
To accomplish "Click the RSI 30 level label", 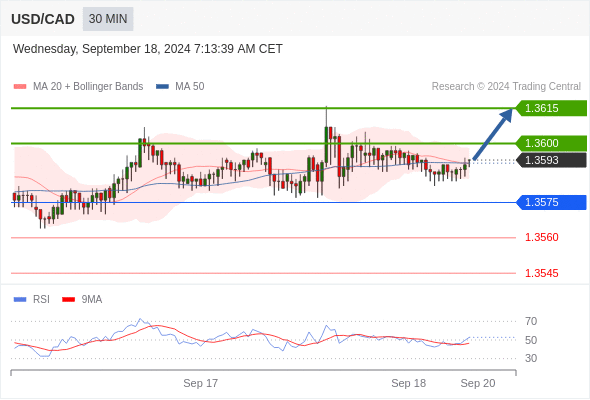I will (x=531, y=358).
